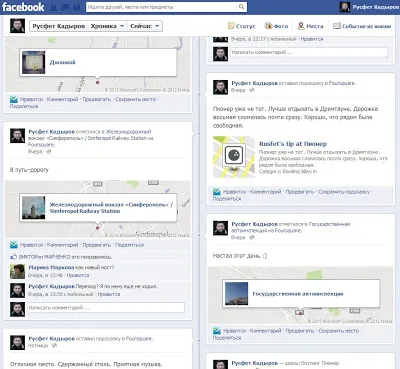The width and height of the screenshot is (400, 369).
Task: Click Сохранить место under автоинспекция map
Action: (339, 331)
